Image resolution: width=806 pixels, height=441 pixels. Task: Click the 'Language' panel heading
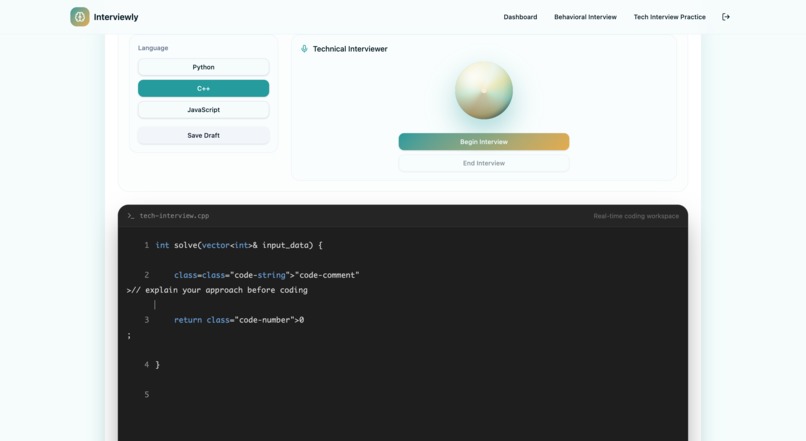(153, 48)
